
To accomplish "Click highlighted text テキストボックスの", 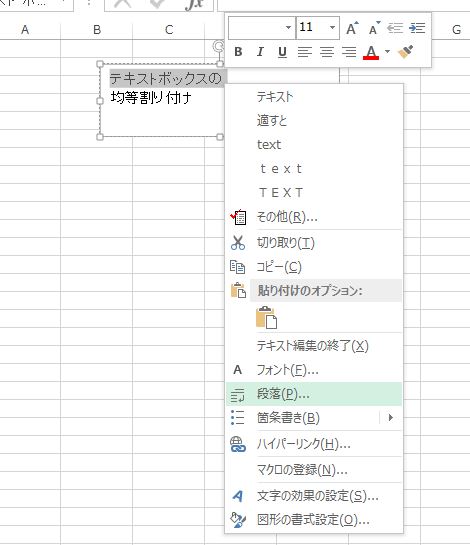I will (165, 78).
